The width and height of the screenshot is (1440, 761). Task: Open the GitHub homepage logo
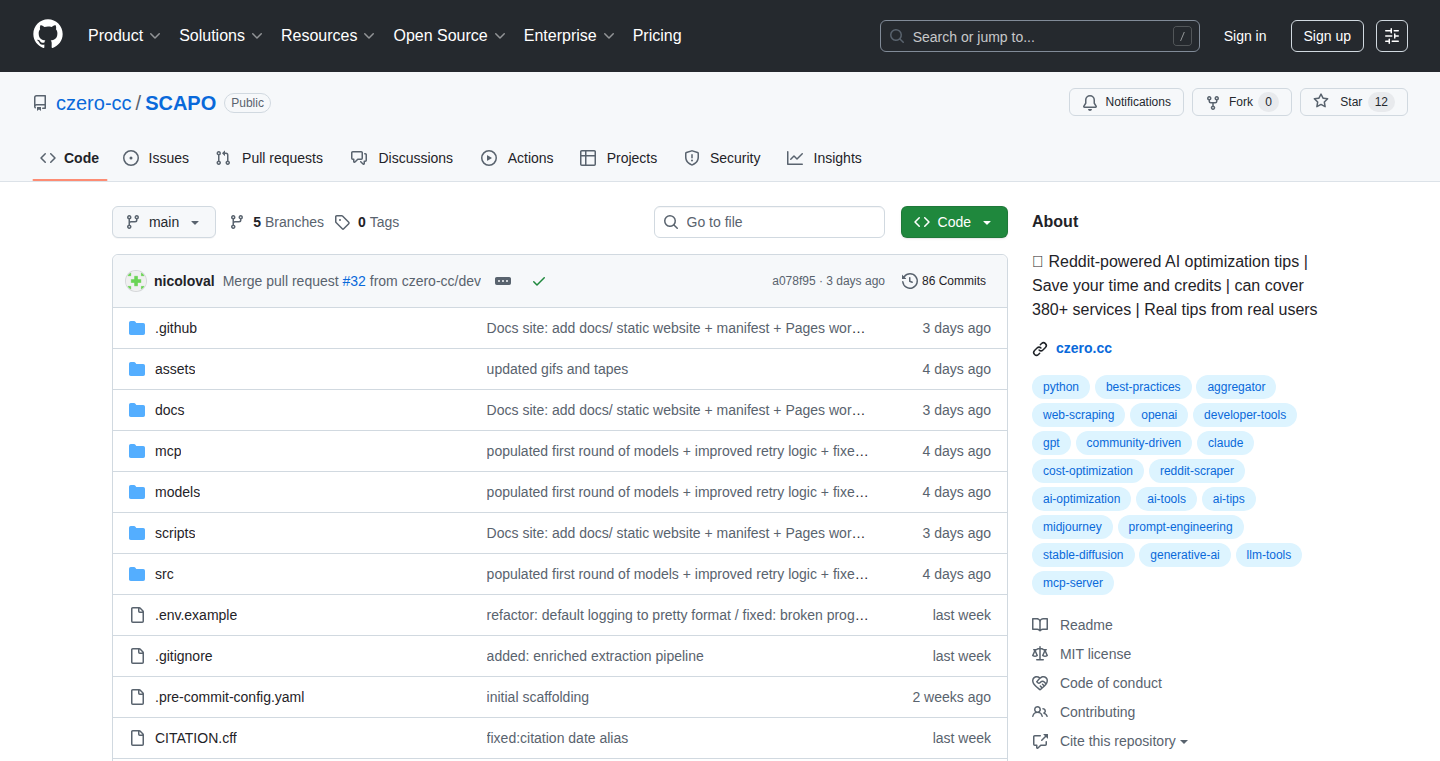48,35
